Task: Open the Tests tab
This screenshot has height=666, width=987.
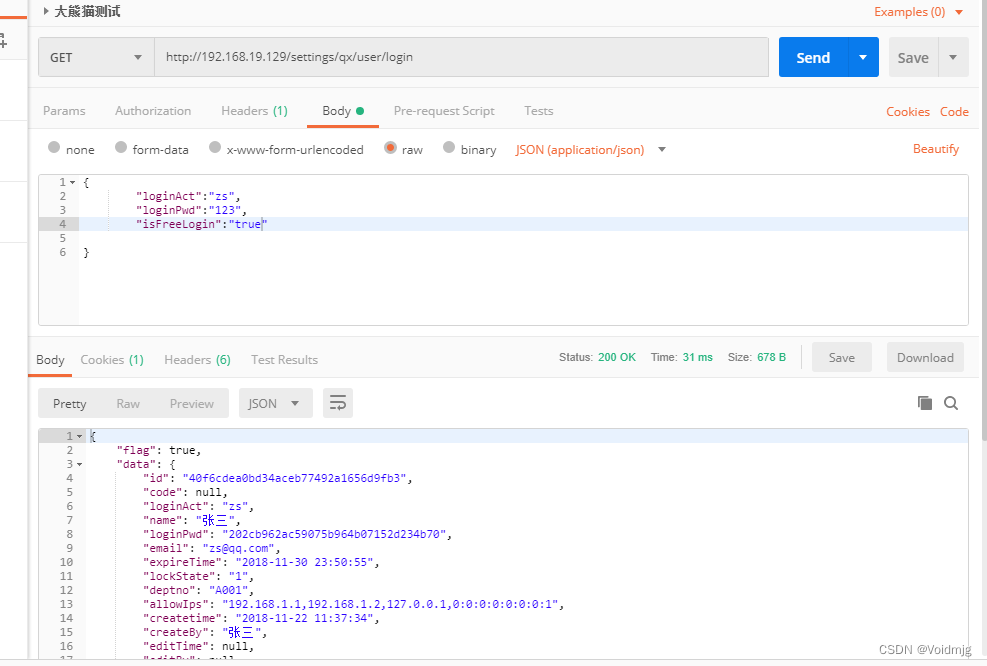Action: [x=539, y=111]
